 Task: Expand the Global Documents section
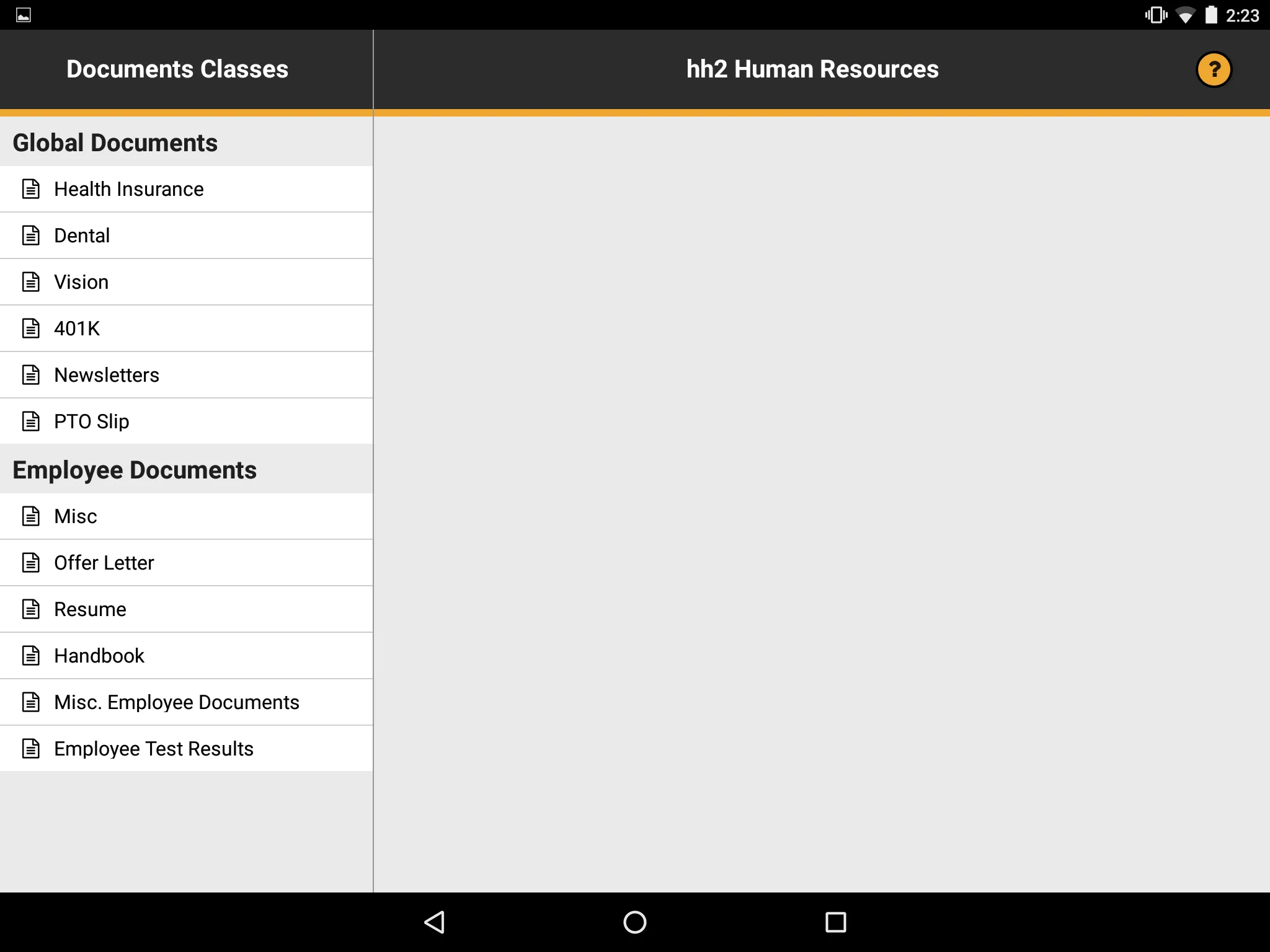pyautogui.click(x=115, y=142)
